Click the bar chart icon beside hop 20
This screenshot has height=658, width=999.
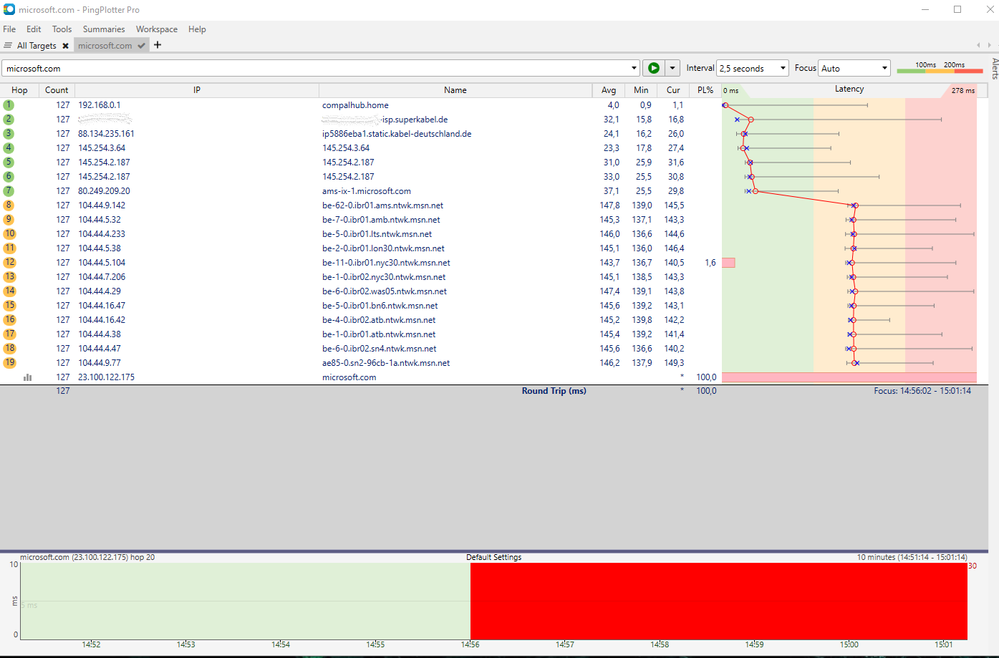(27, 377)
